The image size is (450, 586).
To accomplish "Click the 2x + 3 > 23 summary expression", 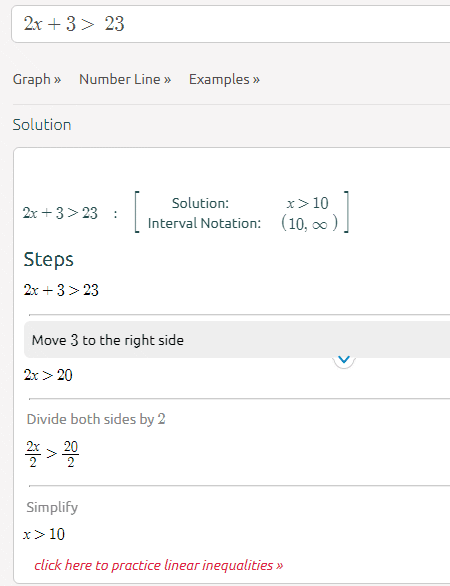I will pyautogui.click(x=60, y=213).
